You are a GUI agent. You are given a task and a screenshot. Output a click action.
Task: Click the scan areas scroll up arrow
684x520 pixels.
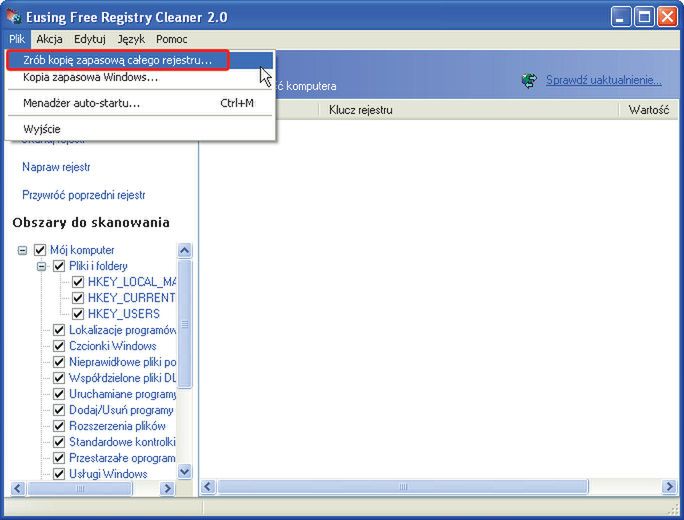coord(185,250)
